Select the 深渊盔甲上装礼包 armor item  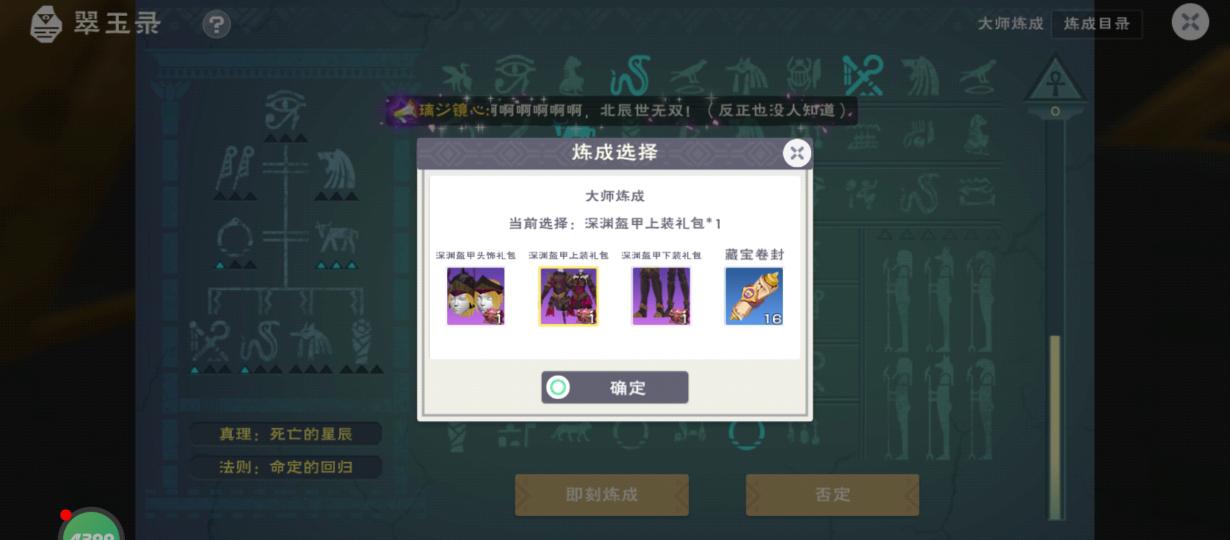point(569,296)
